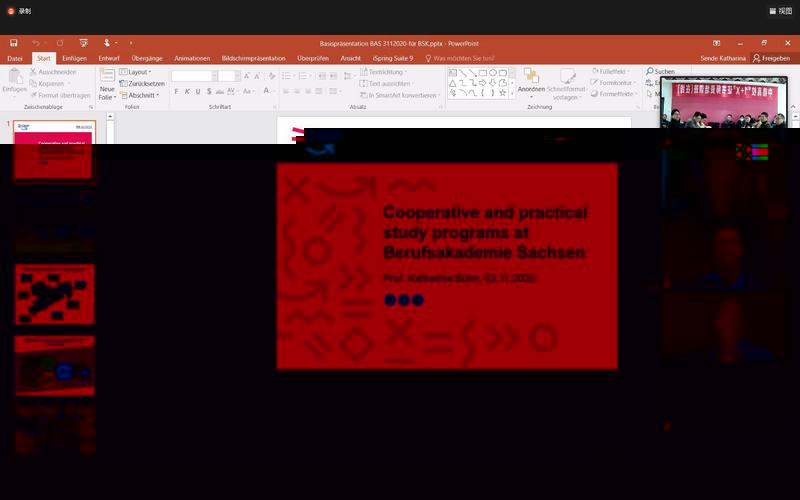Click the 'Was möchten Sie tun' search box
800x500 pixels.
pos(460,58)
